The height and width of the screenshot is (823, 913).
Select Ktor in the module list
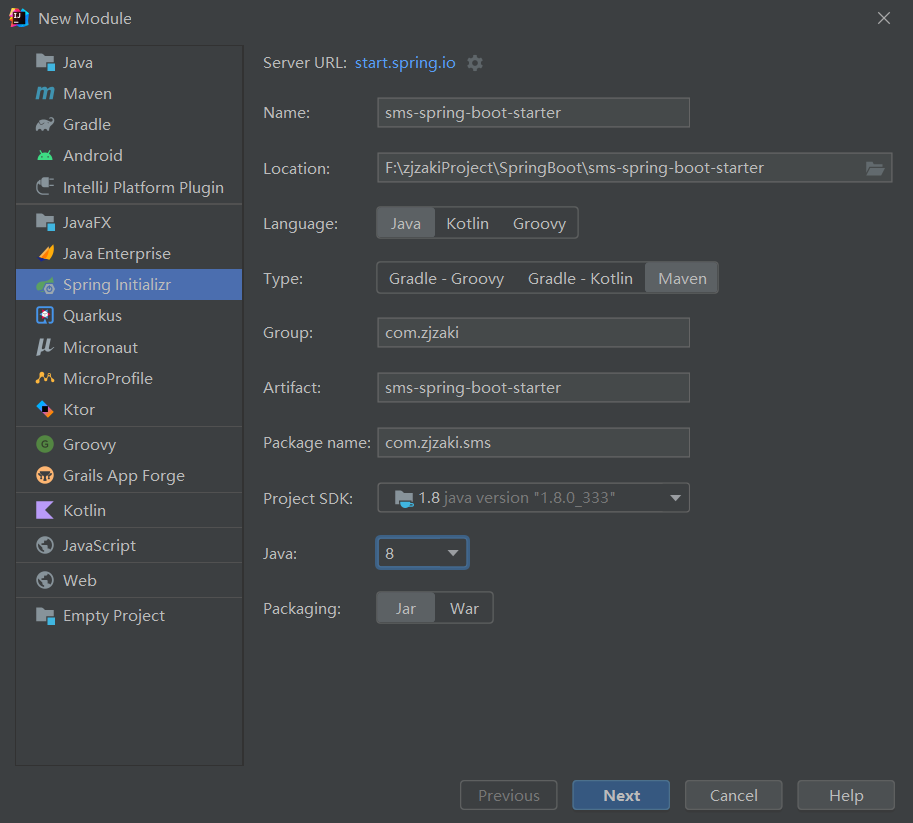pyautogui.click(x=129, y=409)
